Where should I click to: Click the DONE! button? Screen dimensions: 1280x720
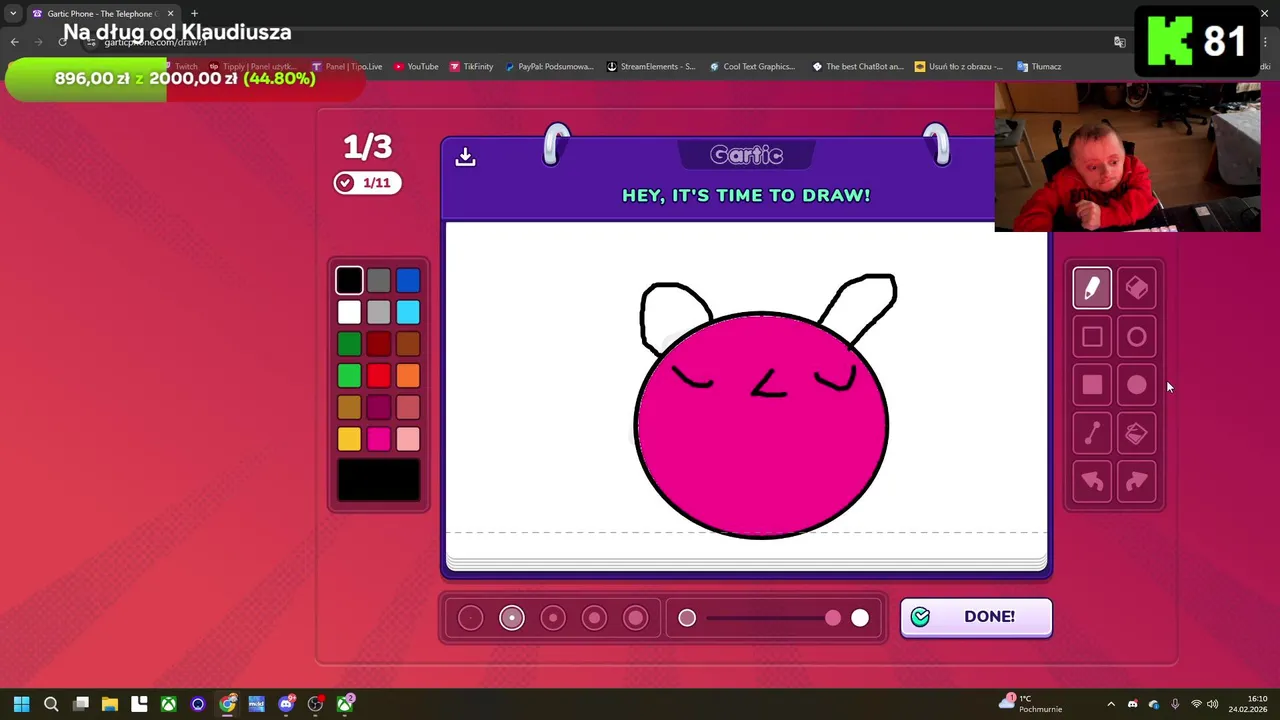976,617
